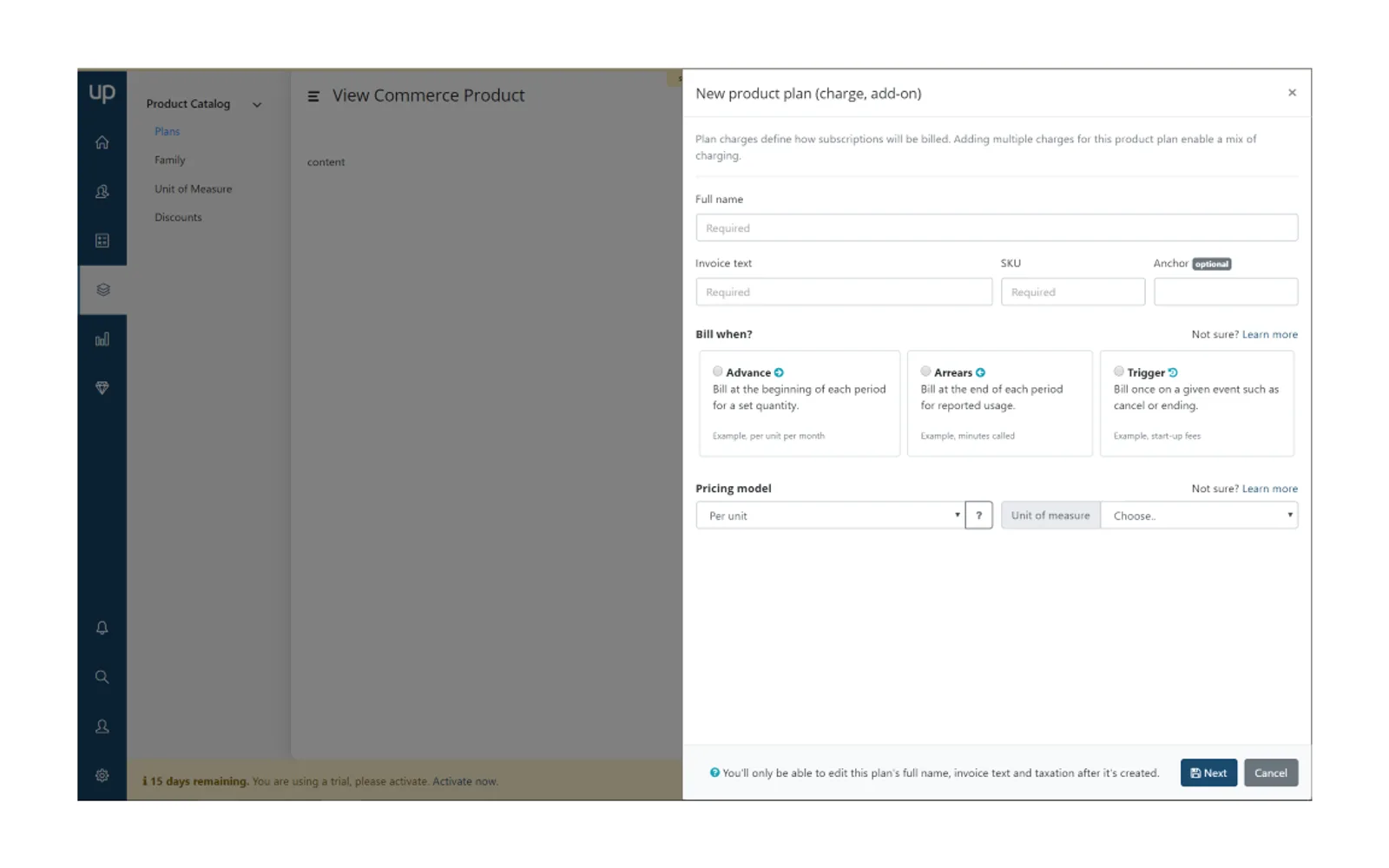Viewport: 1389px width, 868px height.
Task: Close the New product plan dialog
Action: pyautogui.click(x=1292, y=93)
